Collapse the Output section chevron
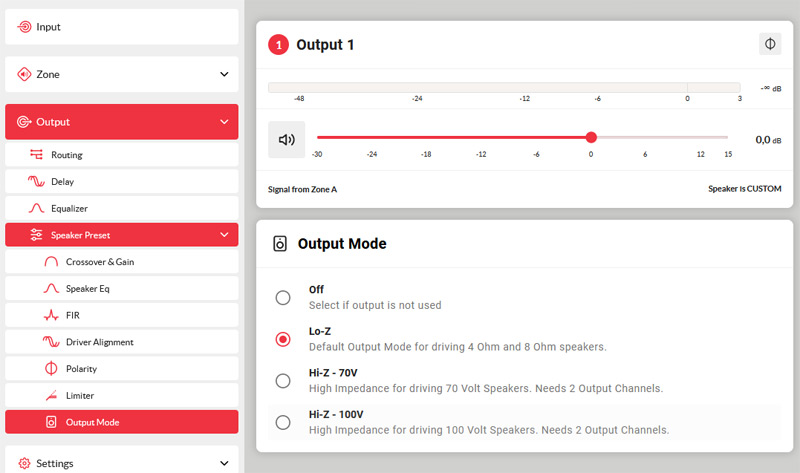This screenshot has width=800, height=473. [x=224, y=122]
